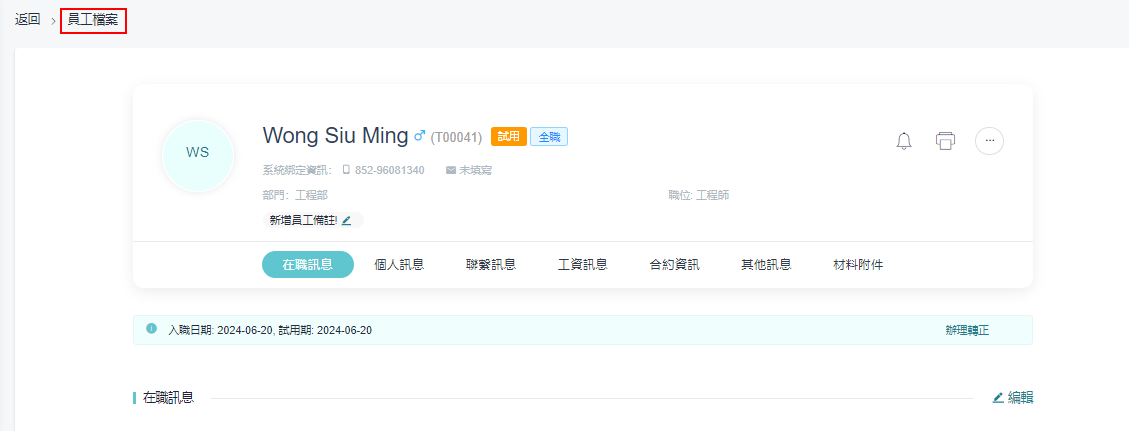The width and height of the screenshot is (1129, 431).
Task: Click the notification bell icon
Action: coord(904,141)
